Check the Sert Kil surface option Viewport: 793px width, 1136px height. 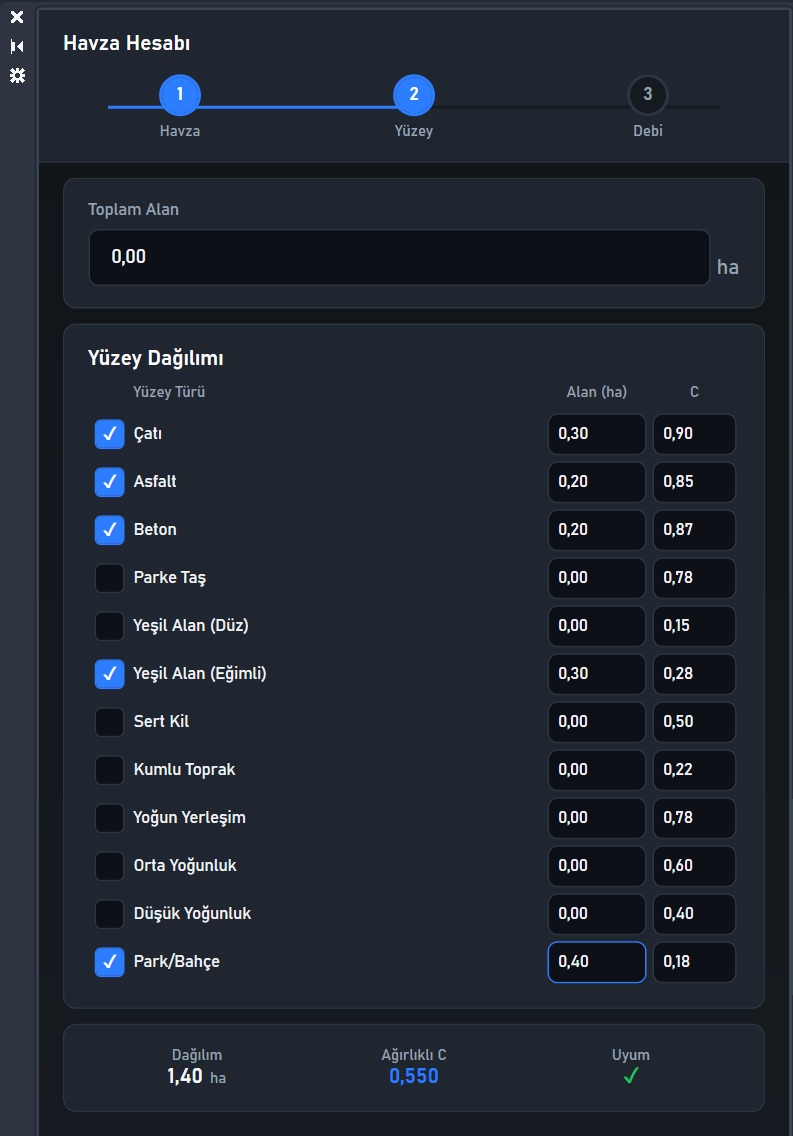(109, 722)
